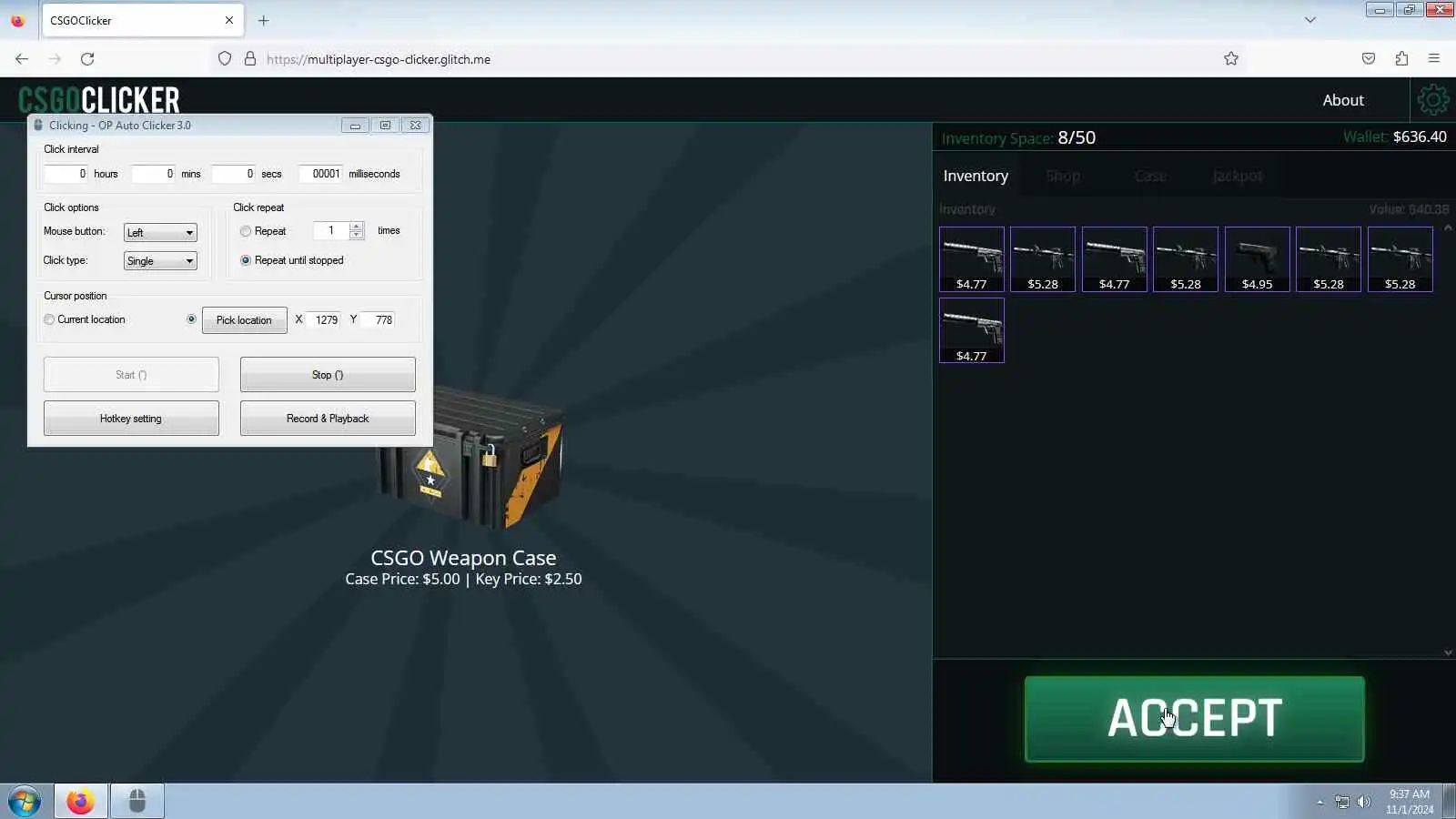Click the repeat times number field
Image resolution: width=1456 pixels, height=819 pixels.
click(x=331, y=231)
